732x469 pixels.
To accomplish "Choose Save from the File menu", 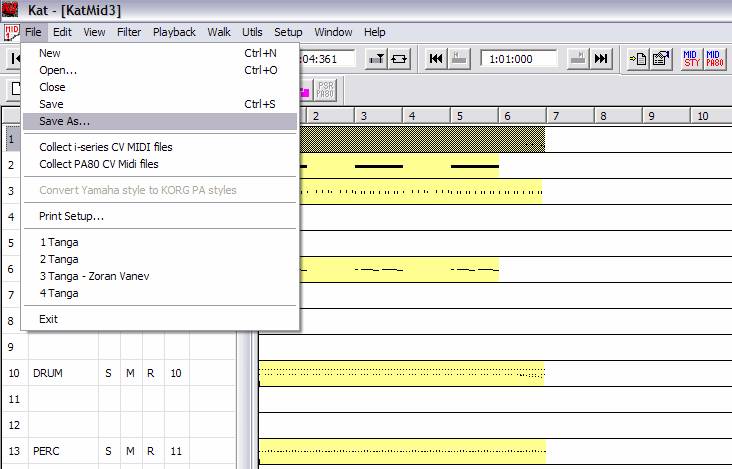I will [160, 104].
